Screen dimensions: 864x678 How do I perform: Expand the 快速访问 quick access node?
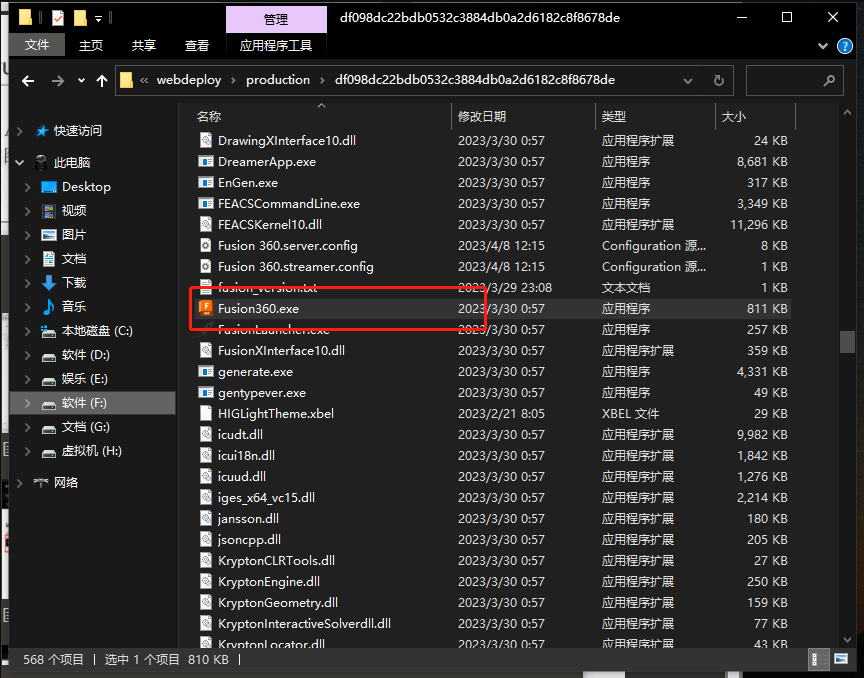click(21, 131)
